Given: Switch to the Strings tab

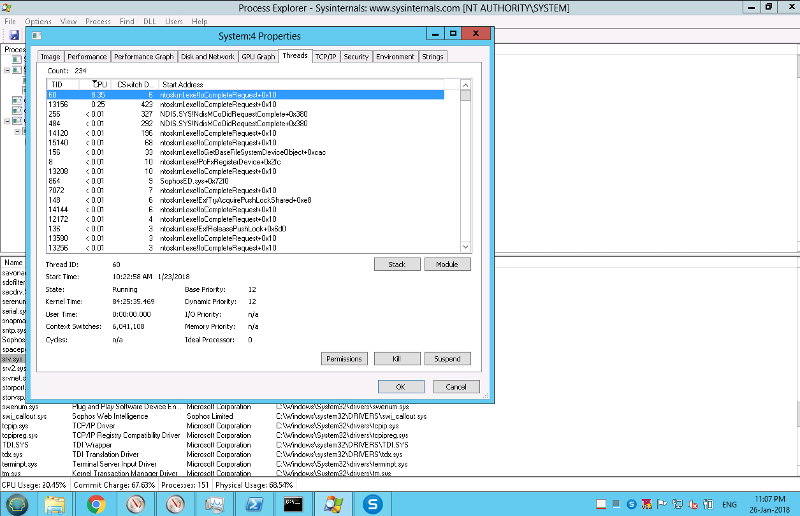Looking at the screenshot, I should tap(433, 57).
